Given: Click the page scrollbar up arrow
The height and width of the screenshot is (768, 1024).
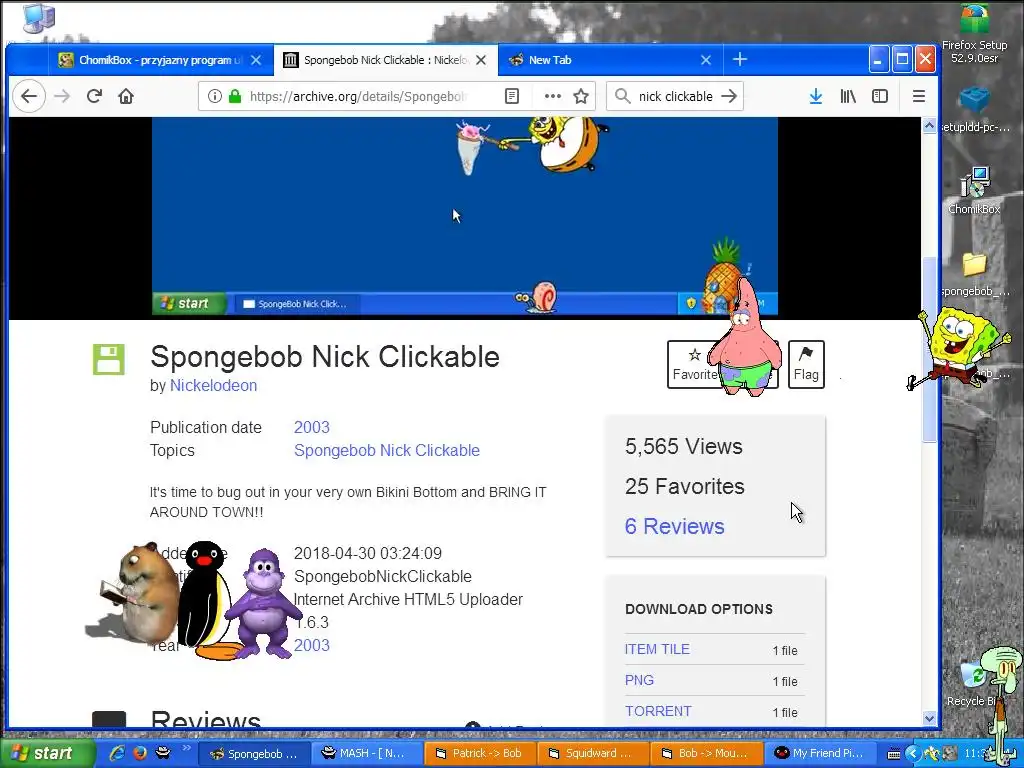Looking at the screenshot, I should pos(929,125).
